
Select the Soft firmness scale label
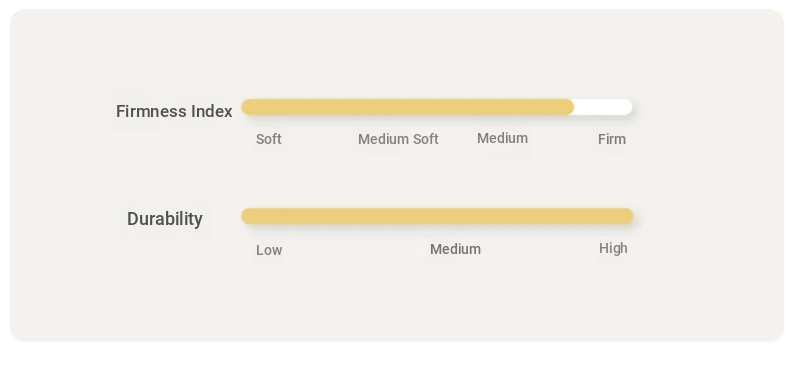(269, 139)
